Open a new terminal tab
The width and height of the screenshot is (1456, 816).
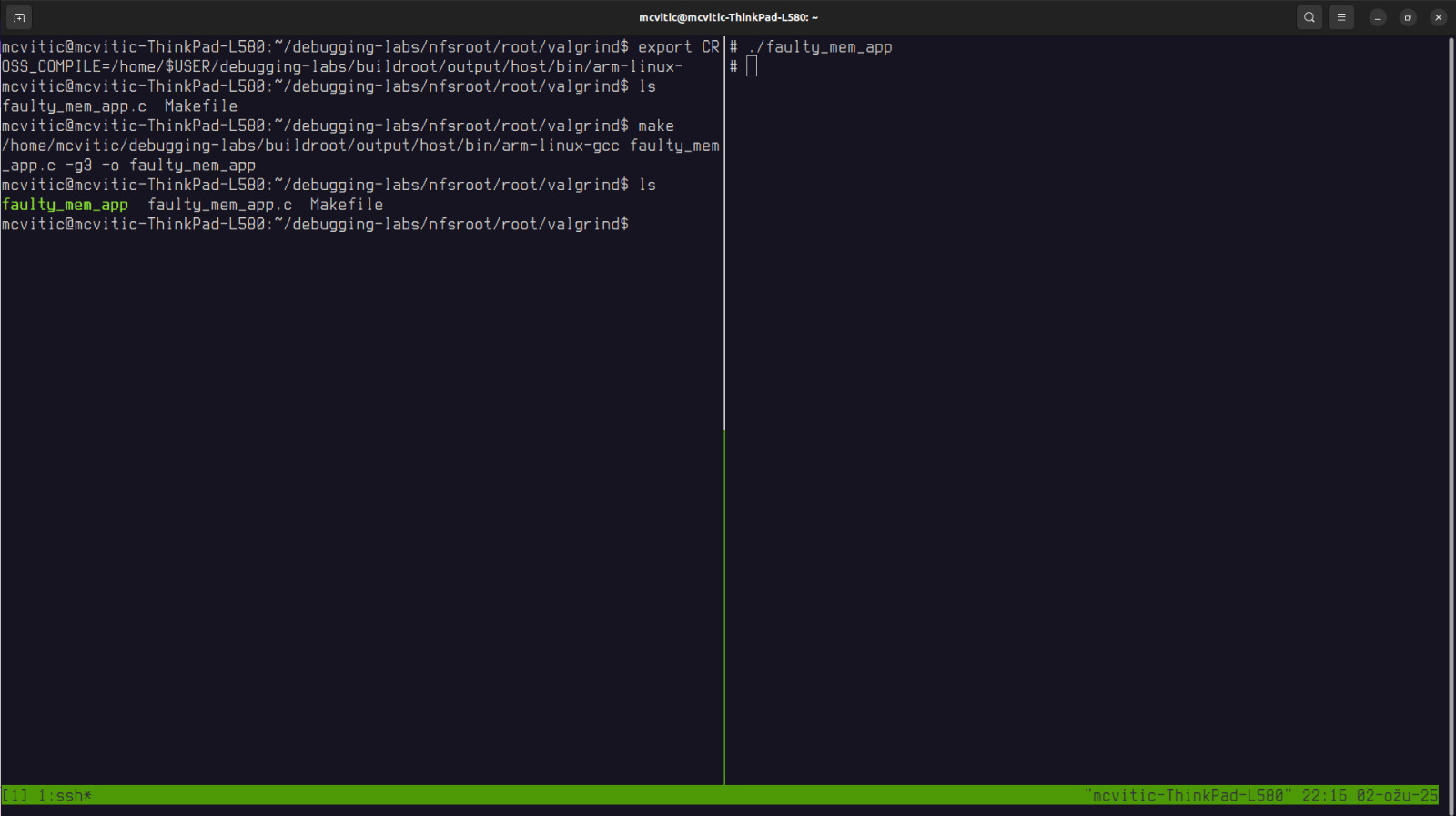point(19,17)
